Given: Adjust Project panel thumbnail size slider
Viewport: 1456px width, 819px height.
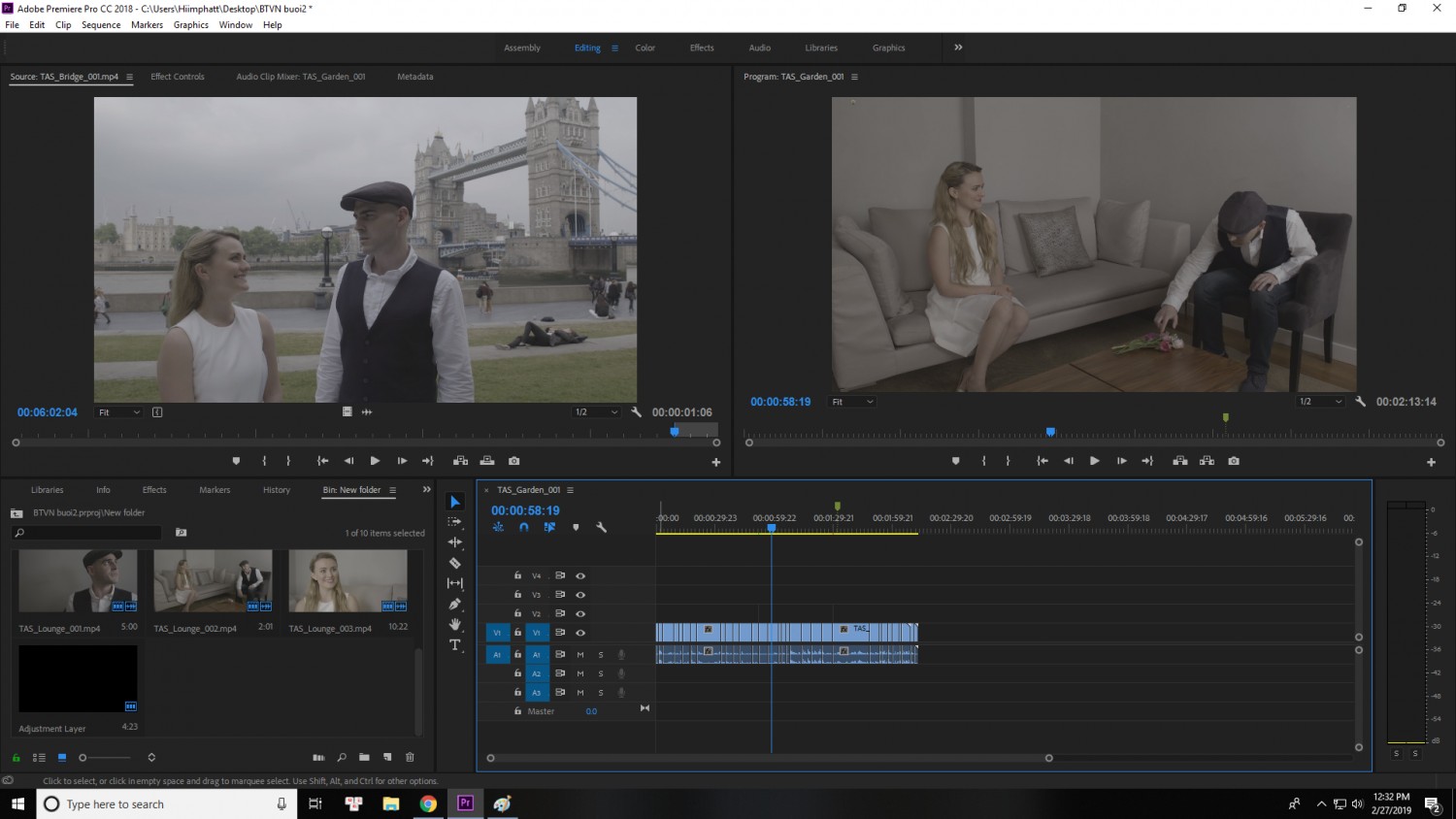Looking at the screenshot, I should click(x=104, y=757).
